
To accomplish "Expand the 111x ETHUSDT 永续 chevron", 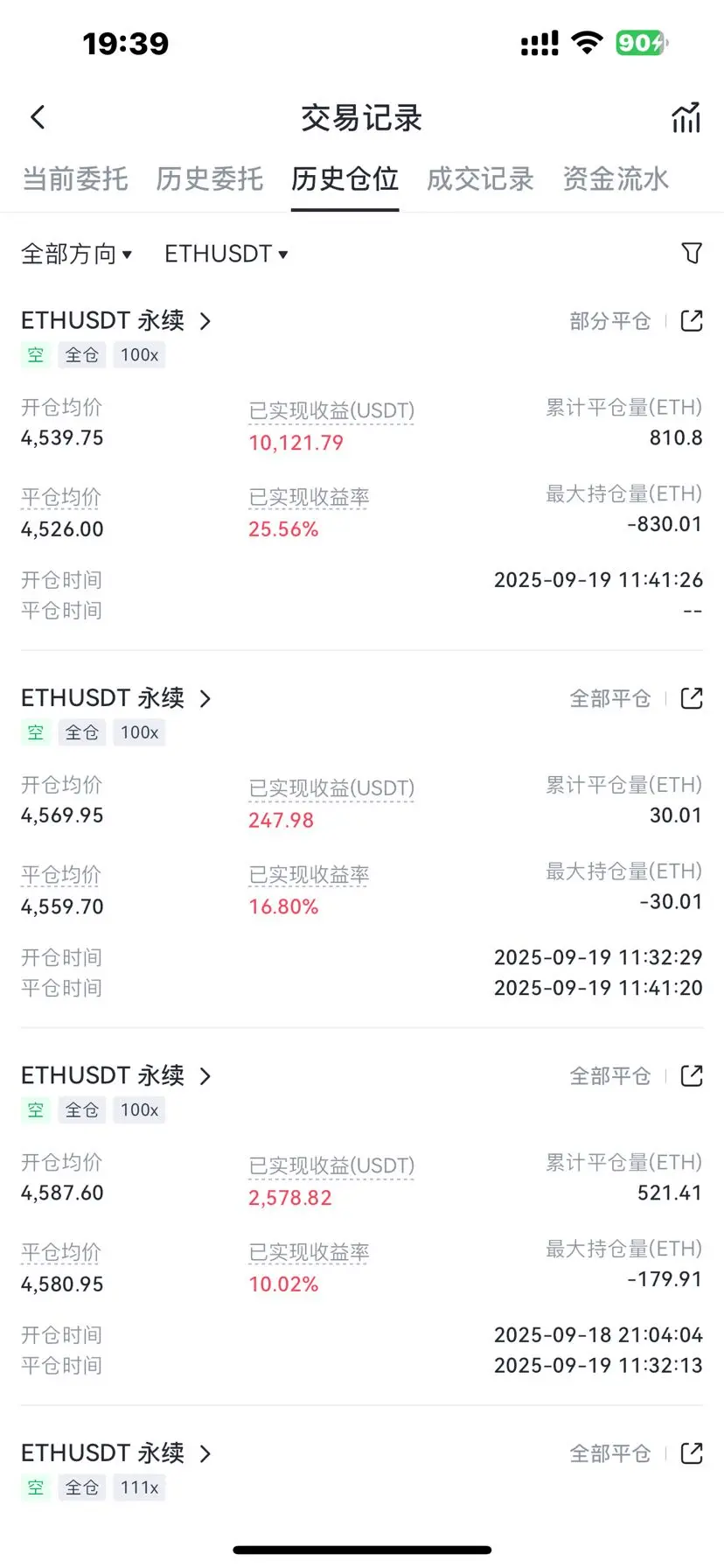I will [205, 1453].
